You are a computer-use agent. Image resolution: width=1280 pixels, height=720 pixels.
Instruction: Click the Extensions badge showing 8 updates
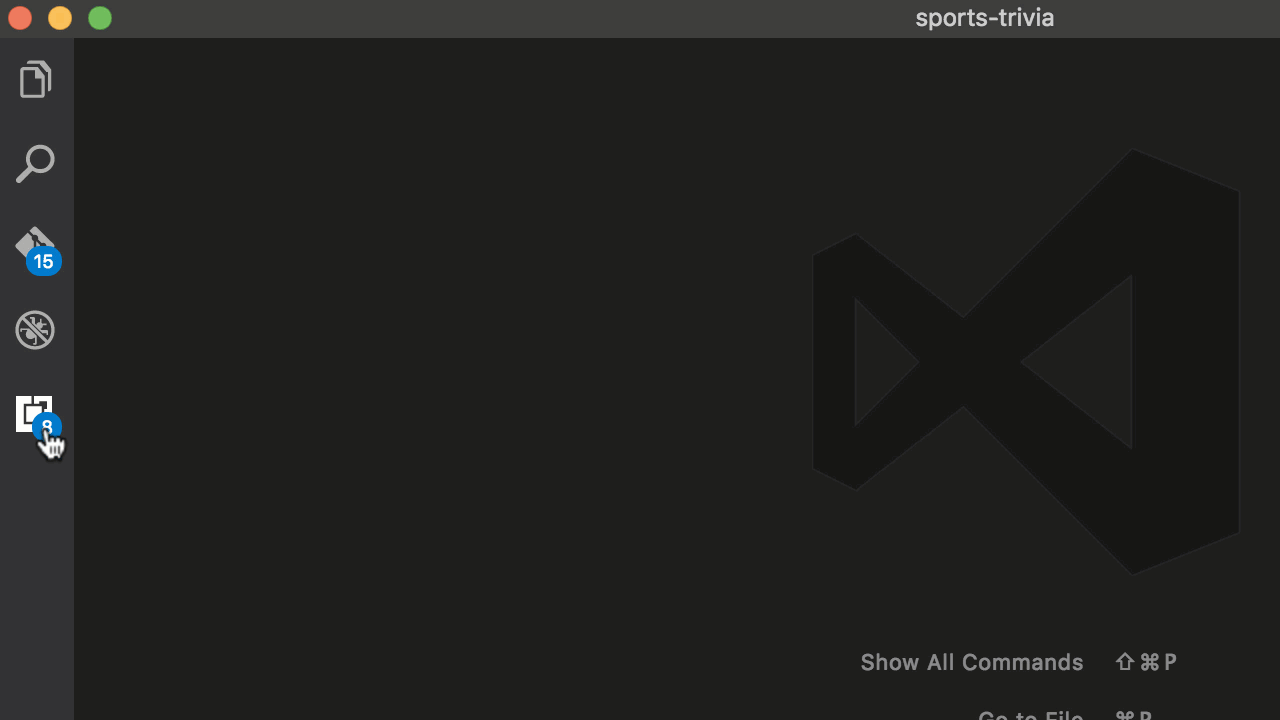pos(47,427)
